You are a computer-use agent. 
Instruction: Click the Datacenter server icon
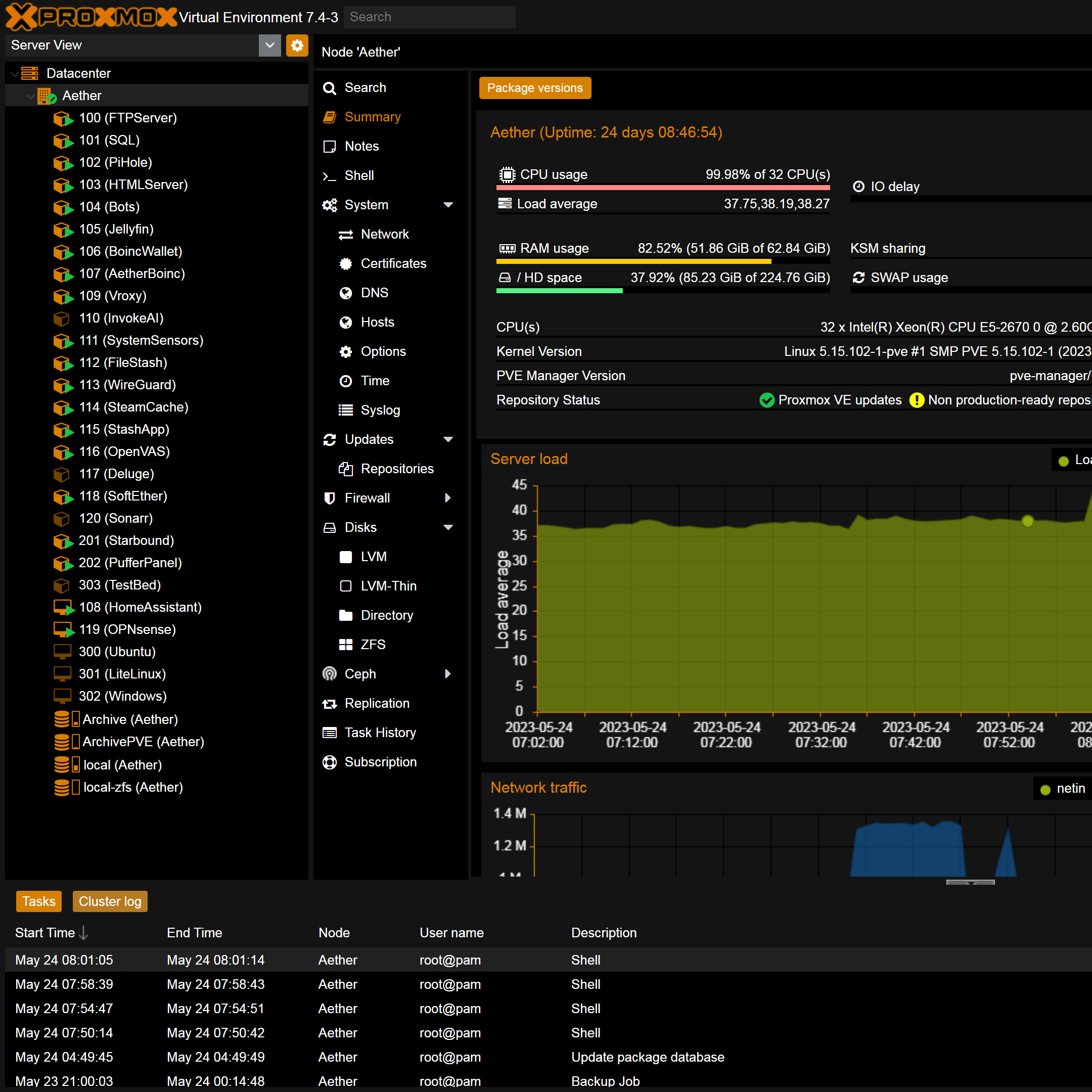point(29,73)
